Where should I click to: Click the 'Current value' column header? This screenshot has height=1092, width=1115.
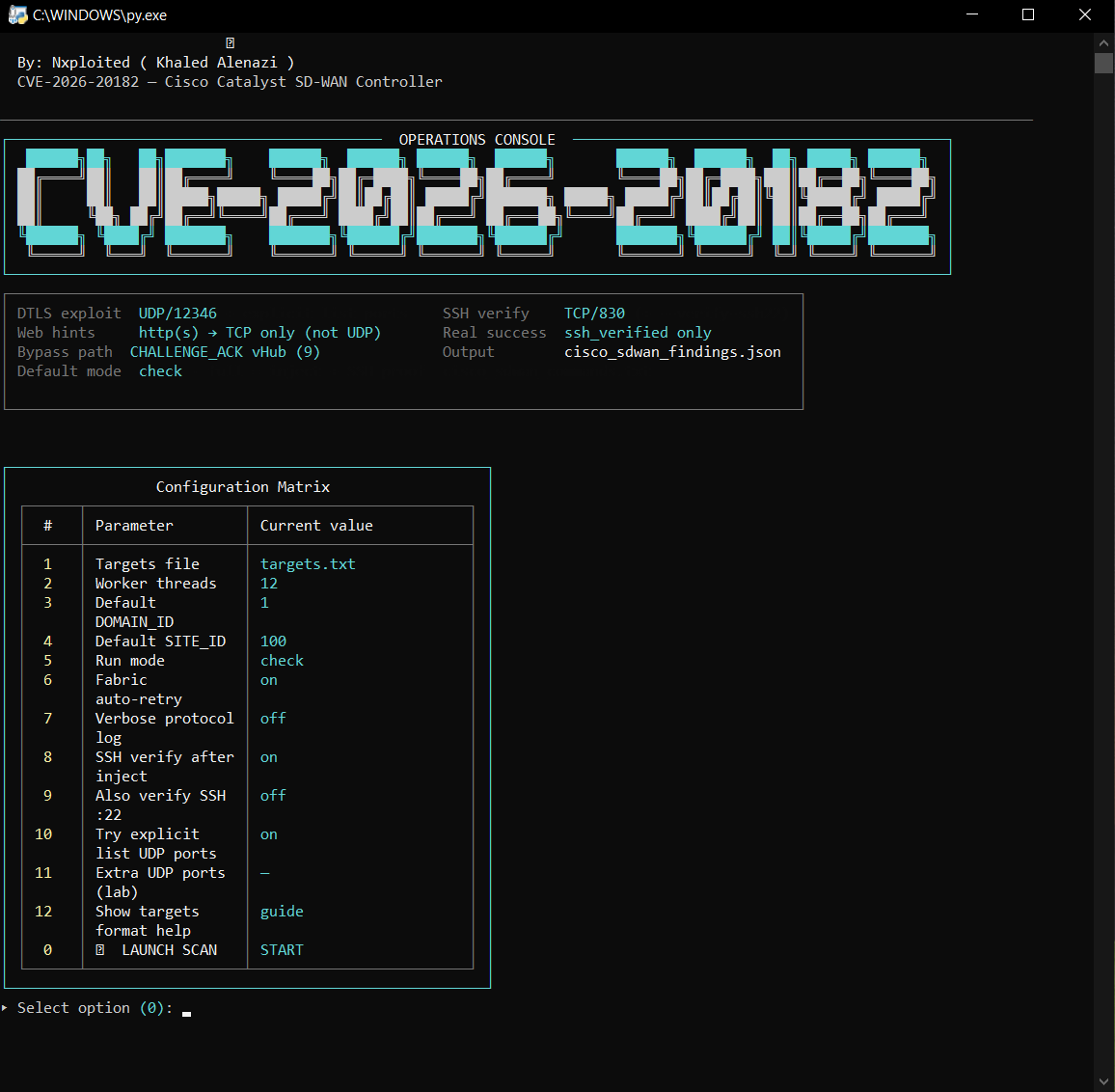pos(316,525)
